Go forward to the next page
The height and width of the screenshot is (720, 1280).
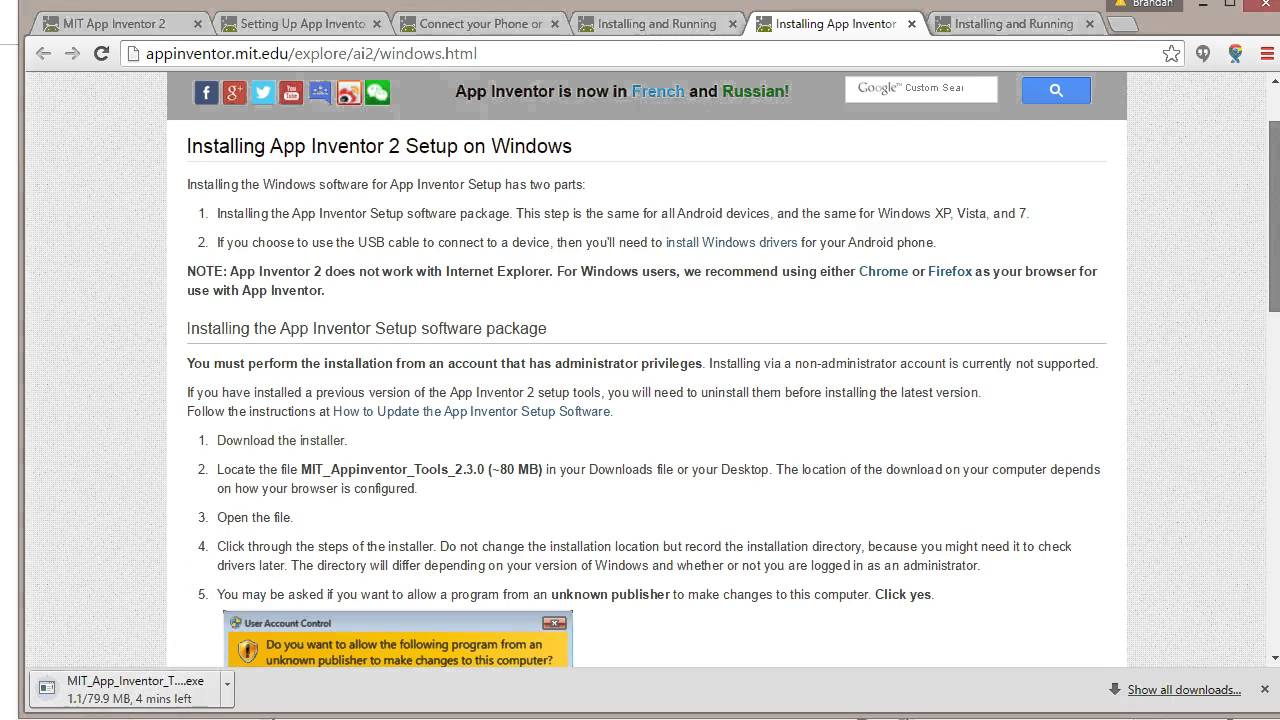click(x=72, y=54)
